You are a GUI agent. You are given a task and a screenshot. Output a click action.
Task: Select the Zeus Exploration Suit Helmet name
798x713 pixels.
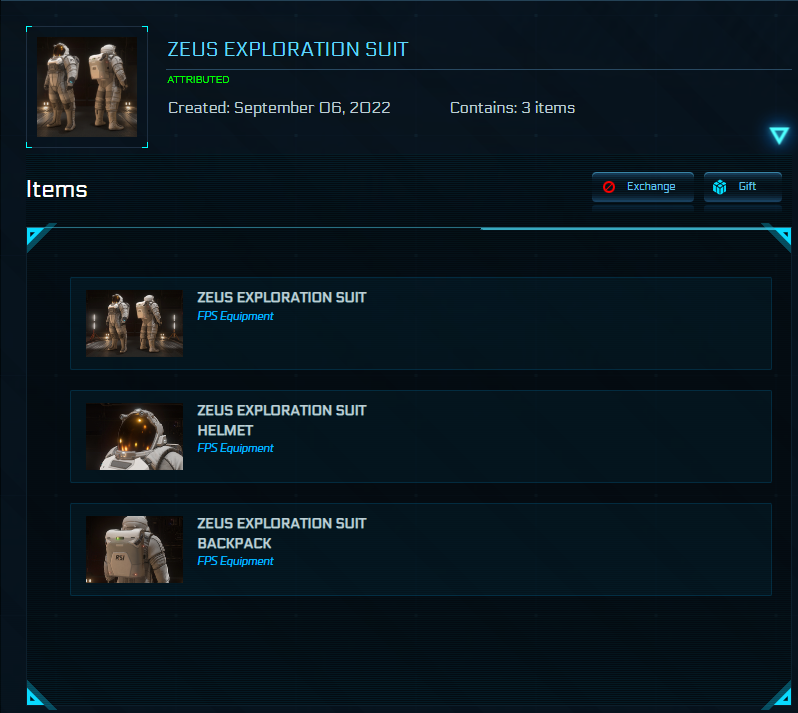click(x=282, y=420)
